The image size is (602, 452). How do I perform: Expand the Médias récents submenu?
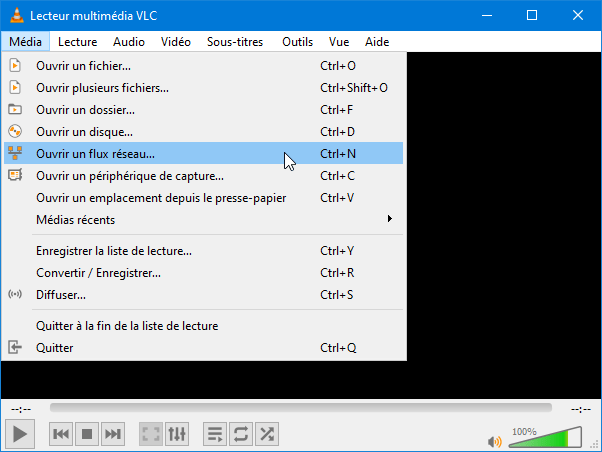(203, 219)
